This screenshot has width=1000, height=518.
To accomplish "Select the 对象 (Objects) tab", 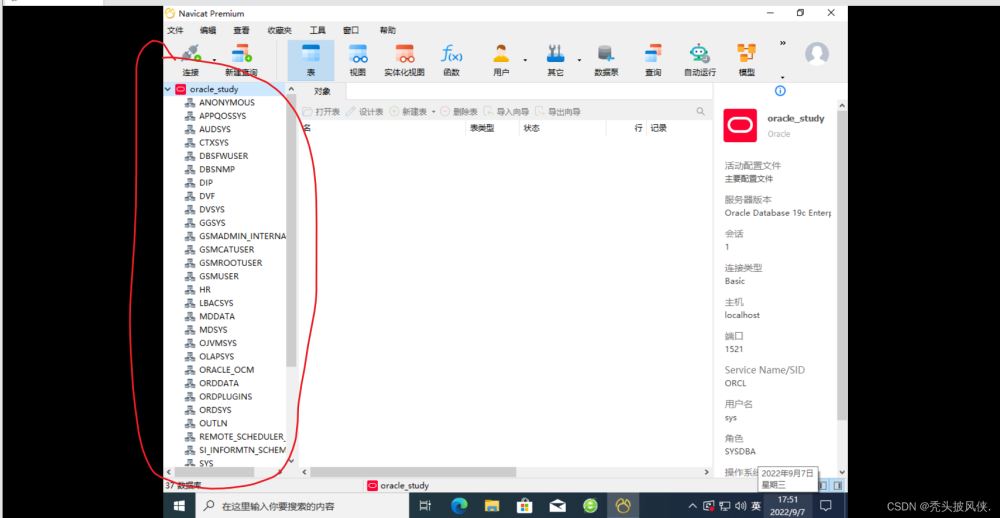I will click(322, 91).
